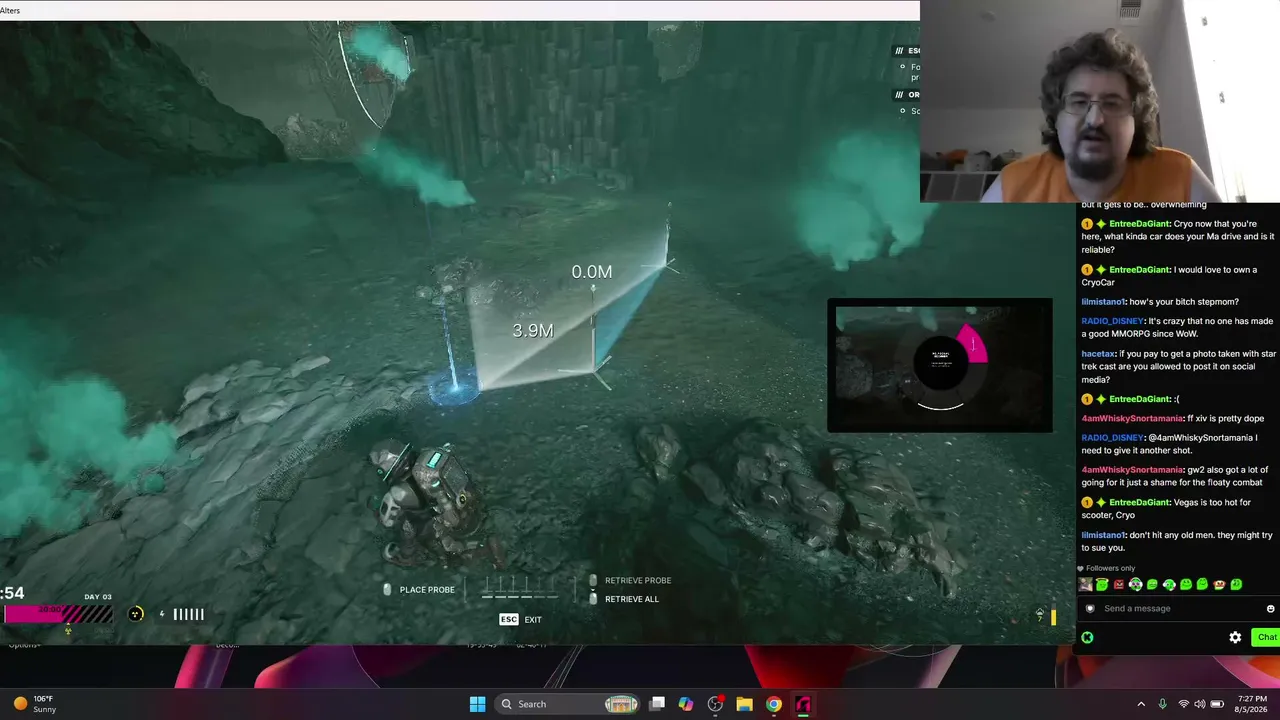The width and height of the screenshot is (1280, 720).
Task: Click the Kick logo icon below chat
Action: (1087, 637)
